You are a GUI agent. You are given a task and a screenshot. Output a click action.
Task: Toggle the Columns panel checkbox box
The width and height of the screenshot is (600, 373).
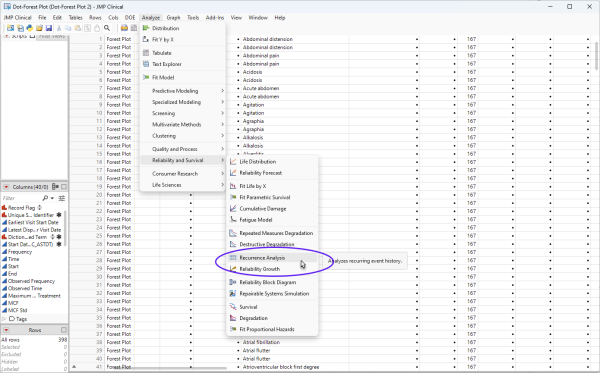click(64, 187)
